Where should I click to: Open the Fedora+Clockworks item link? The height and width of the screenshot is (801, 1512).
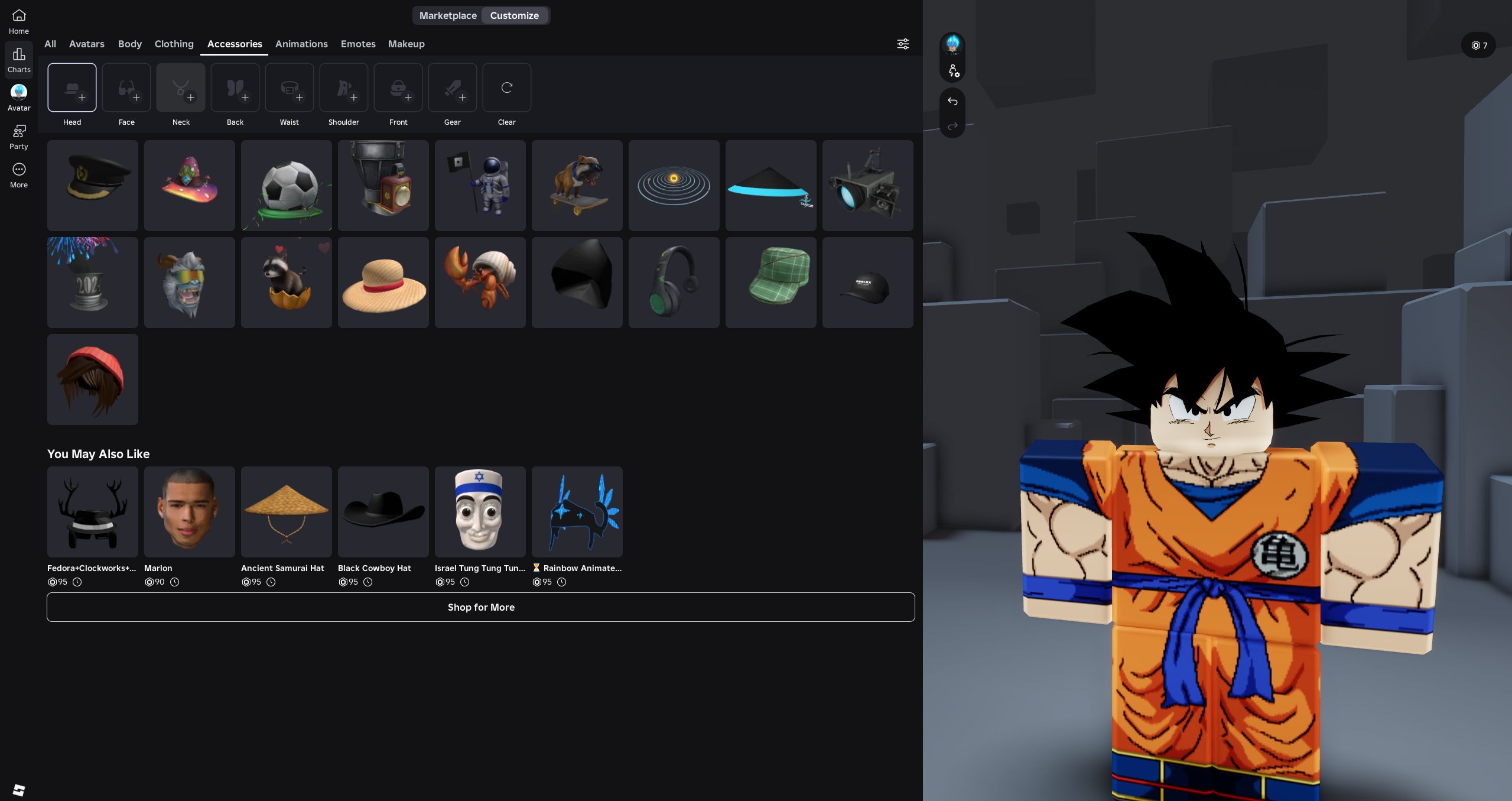click(x=92, y=568)
